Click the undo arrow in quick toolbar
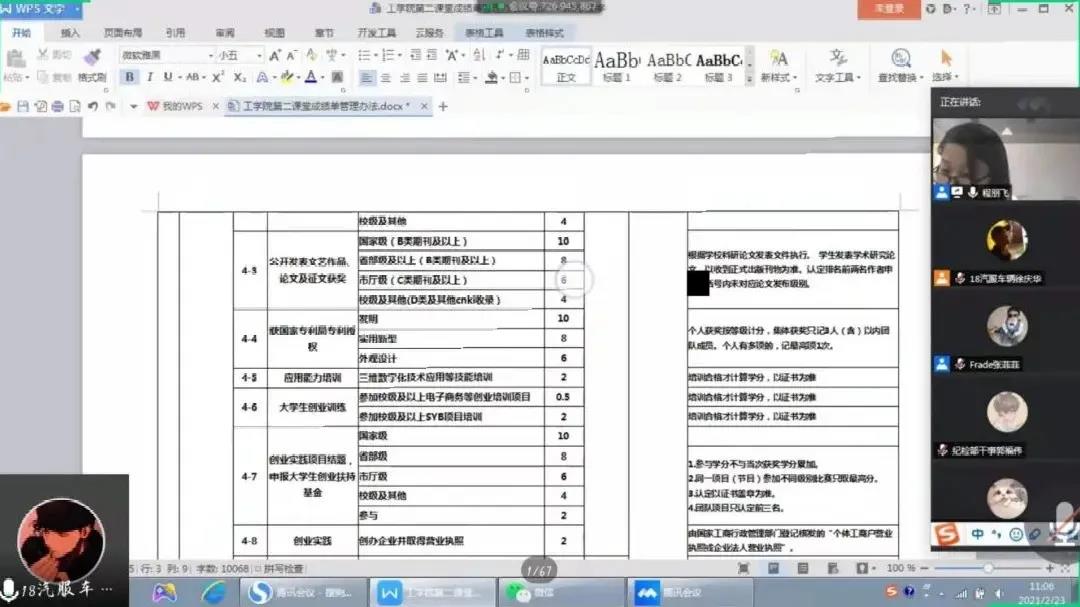This screenshot has width=1080, height=607. pyautogui.click(x=92, y=106)
